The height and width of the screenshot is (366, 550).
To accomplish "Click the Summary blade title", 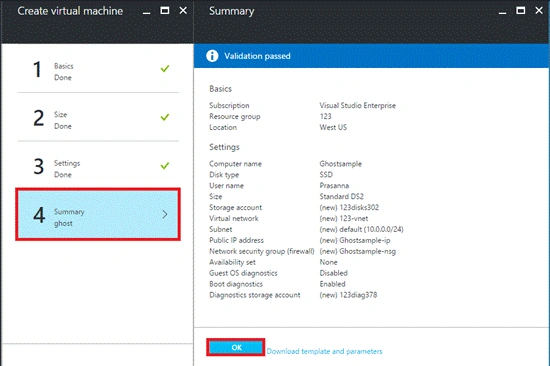I will pyautogui.click(x=232, y=11).
